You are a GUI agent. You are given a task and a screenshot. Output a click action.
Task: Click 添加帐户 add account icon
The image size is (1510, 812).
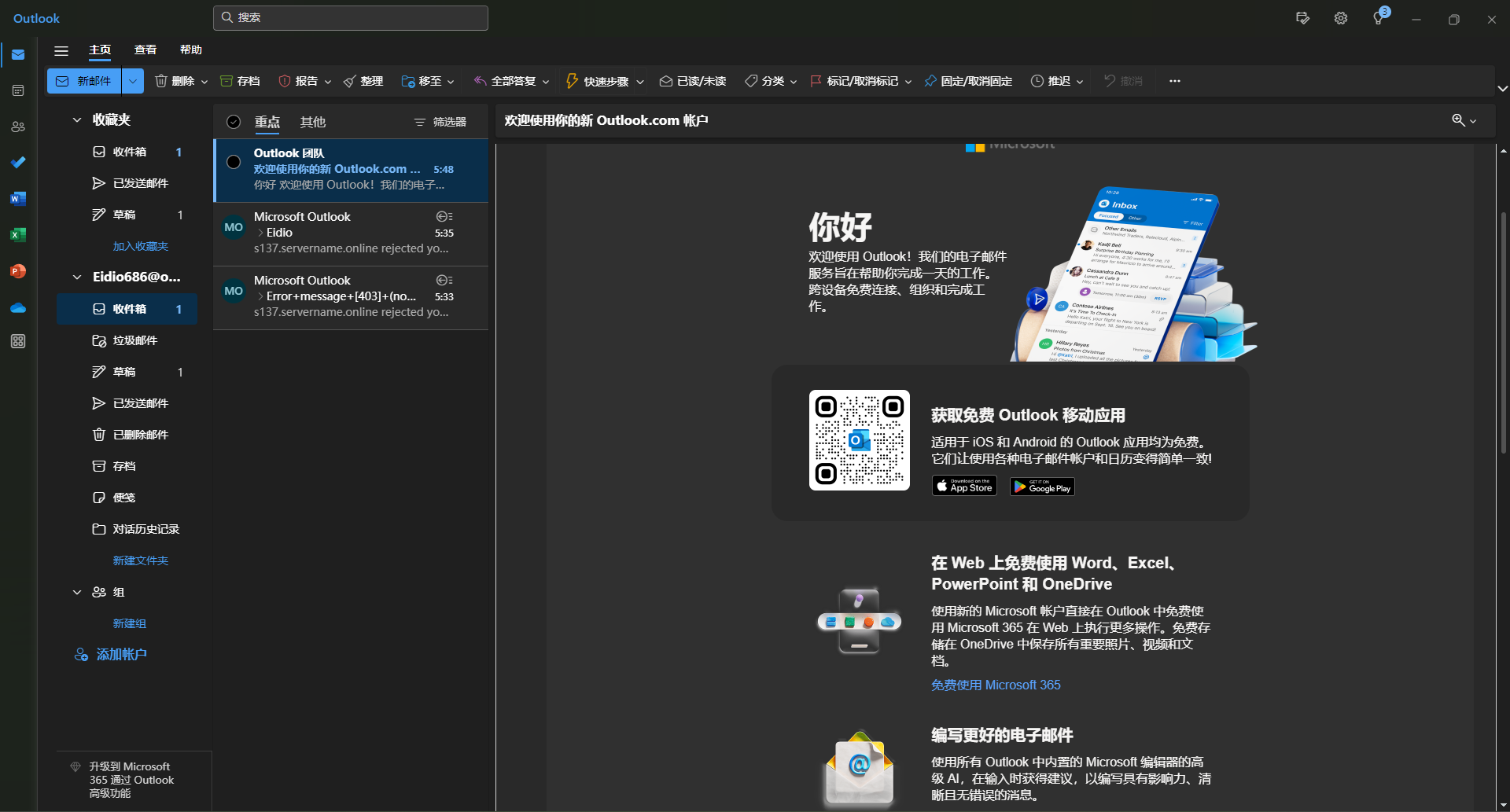tap(81, 655)
